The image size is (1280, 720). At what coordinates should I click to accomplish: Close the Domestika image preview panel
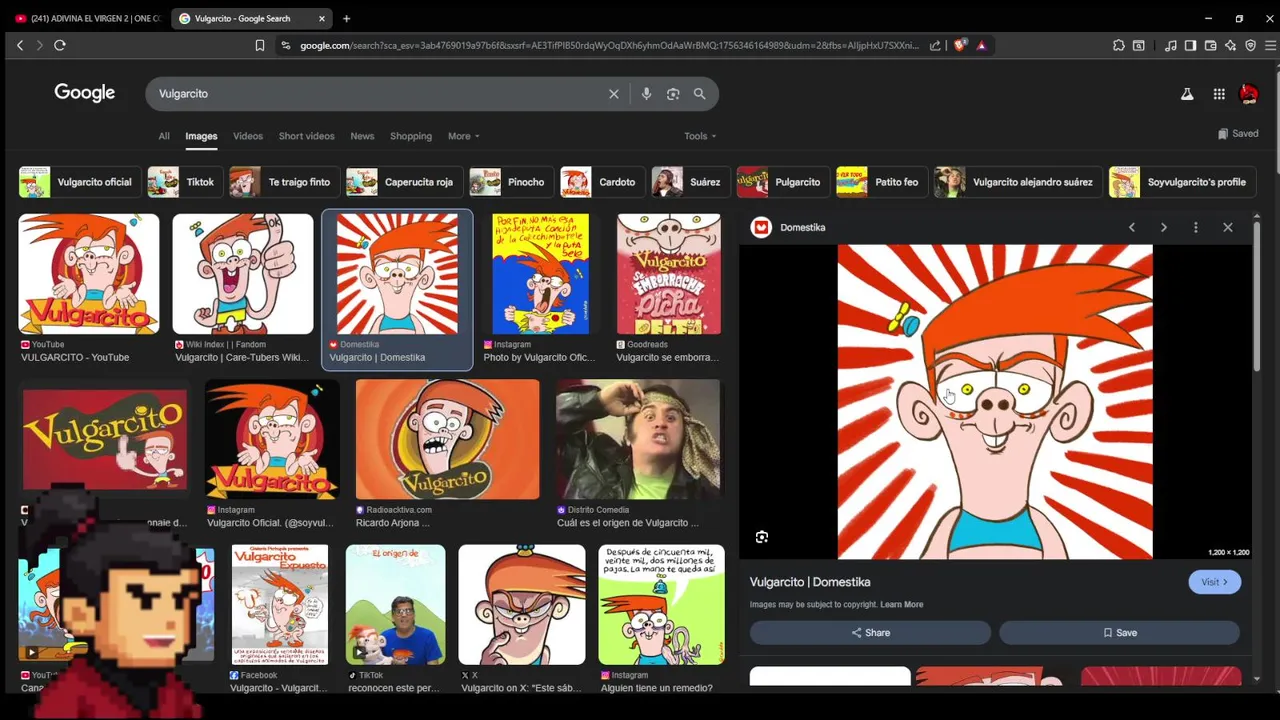1228,228
